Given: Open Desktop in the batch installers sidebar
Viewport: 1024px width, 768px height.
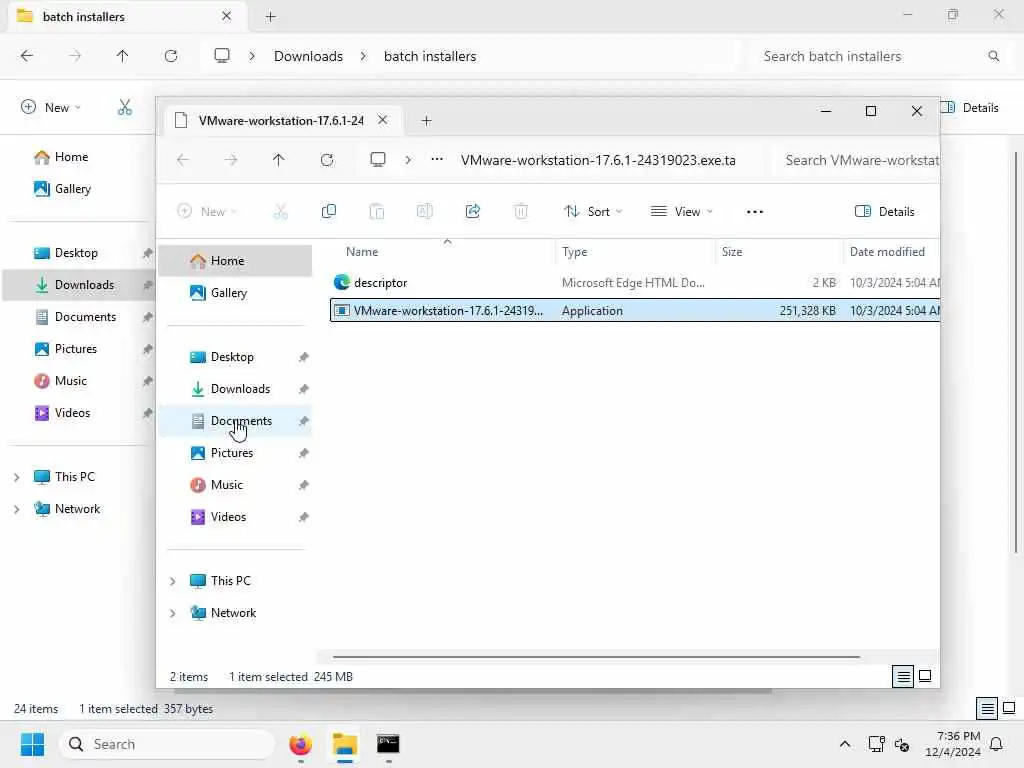Looking at the screenshot, I should point(79,253).
